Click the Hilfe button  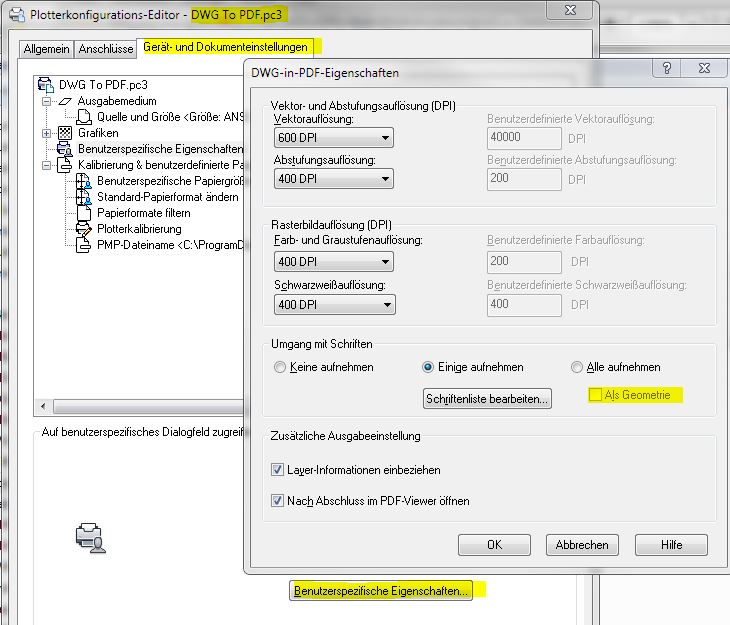671,545
